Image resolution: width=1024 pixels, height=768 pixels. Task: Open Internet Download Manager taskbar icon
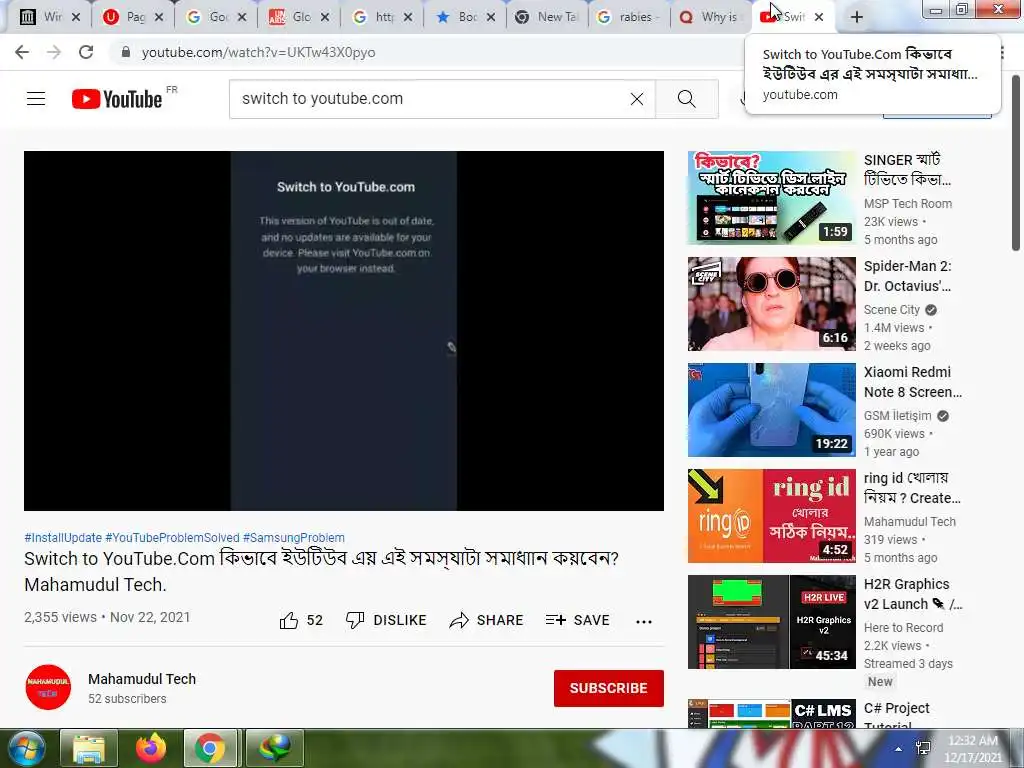point(275,748)
